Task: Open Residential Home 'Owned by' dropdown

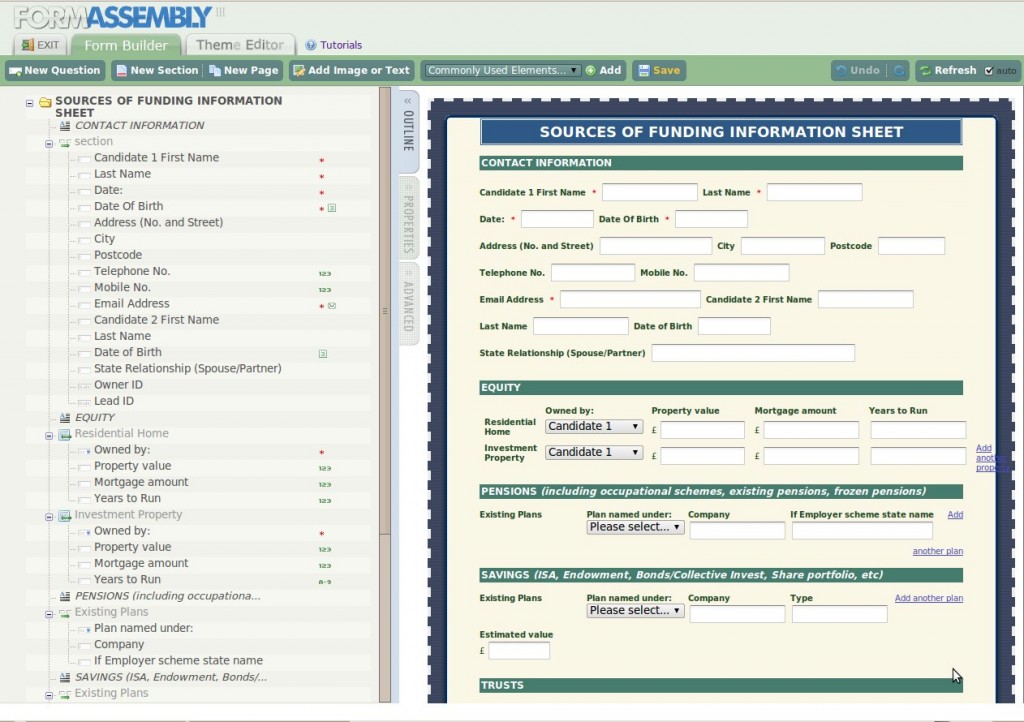Action: [594, 426]
